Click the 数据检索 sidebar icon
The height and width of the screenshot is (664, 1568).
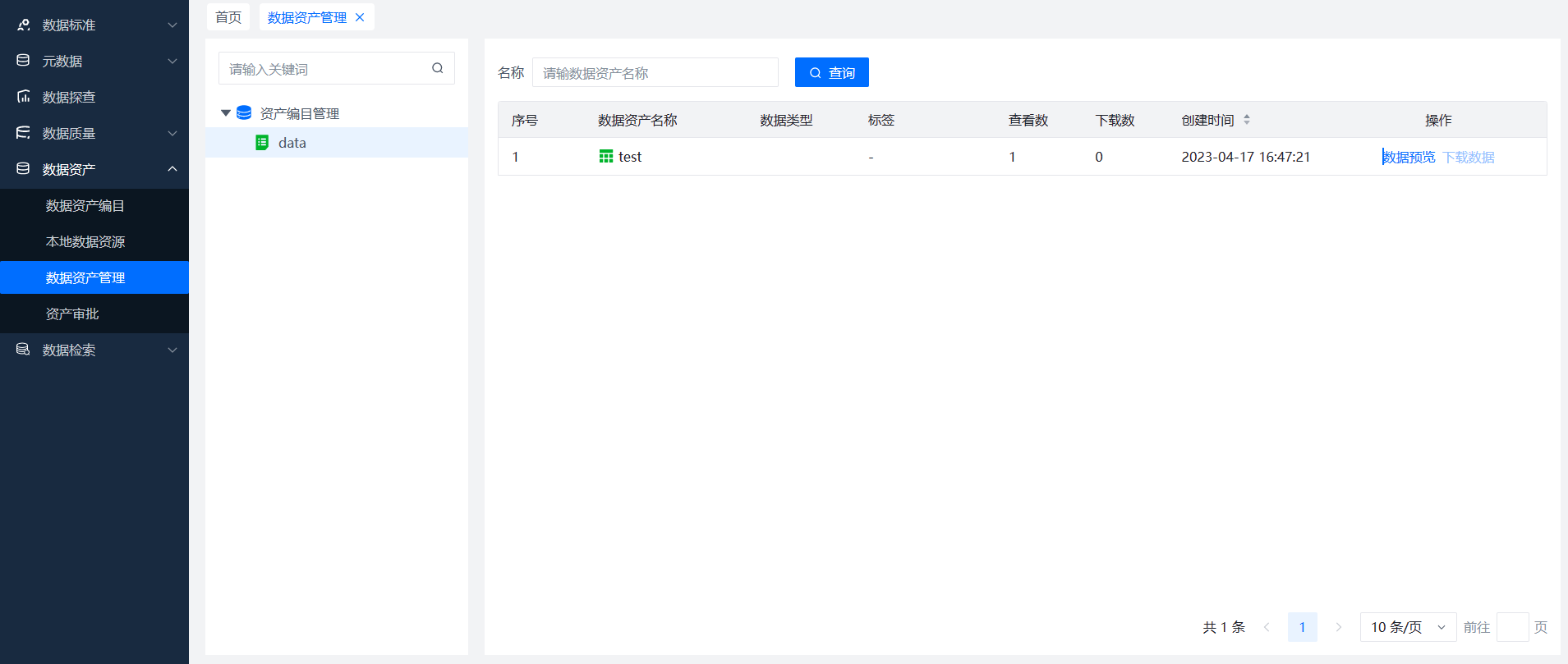(x=23, y=350)
